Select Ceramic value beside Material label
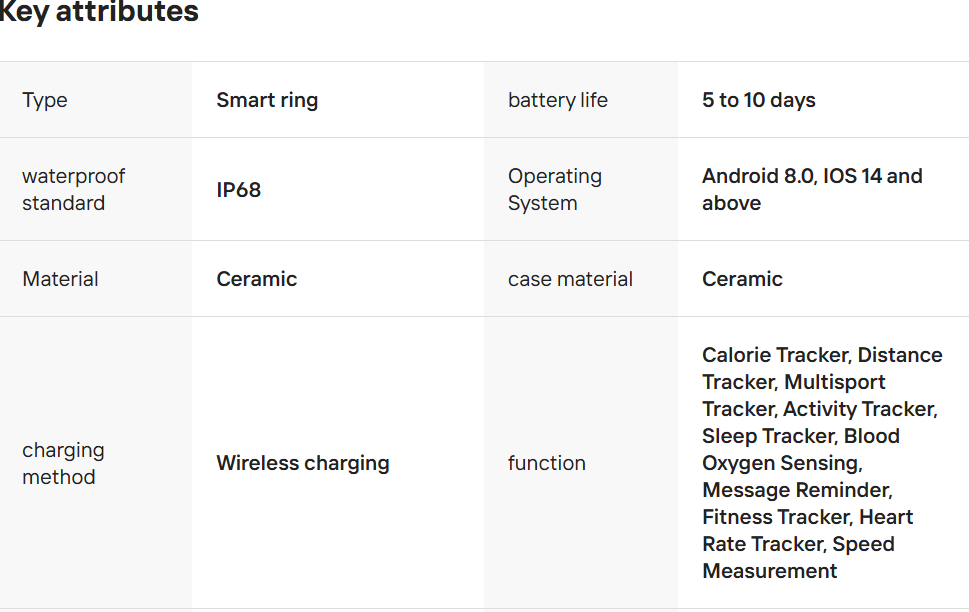 257,279
